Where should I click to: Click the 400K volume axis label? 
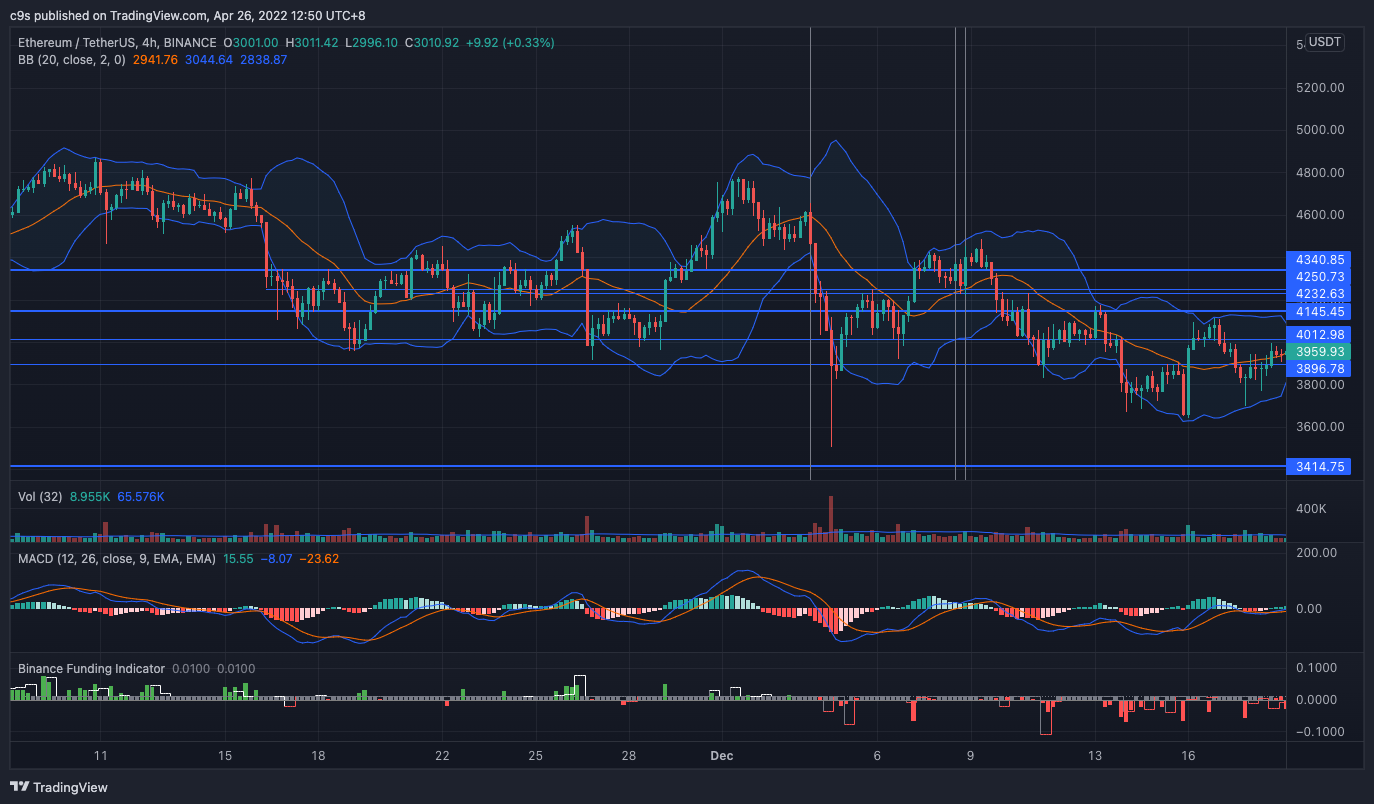[x=1311, y=510]
